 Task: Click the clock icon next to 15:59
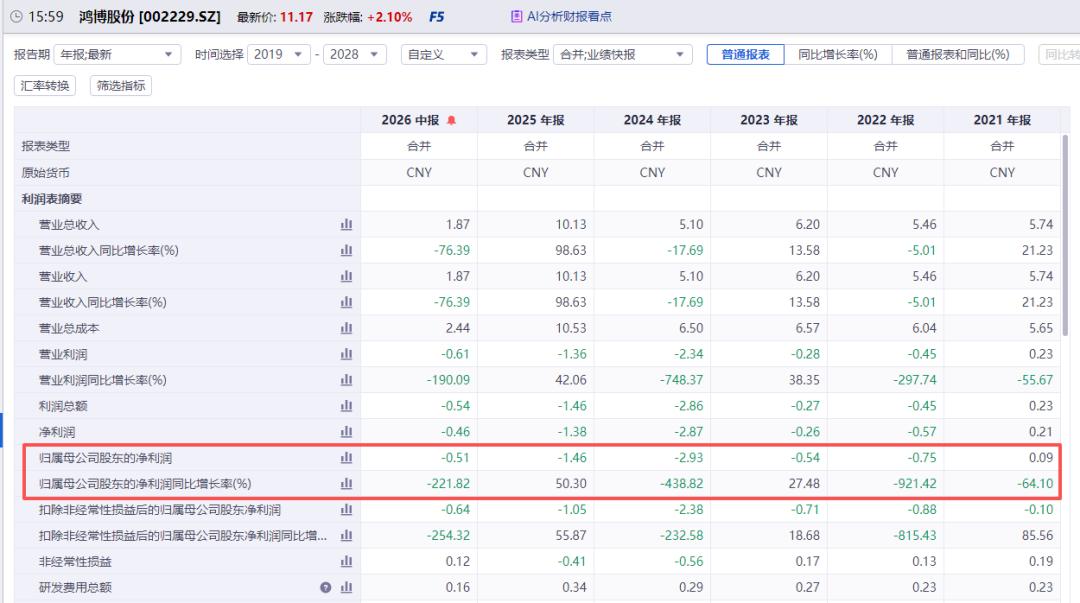click(x=16, y=17)
